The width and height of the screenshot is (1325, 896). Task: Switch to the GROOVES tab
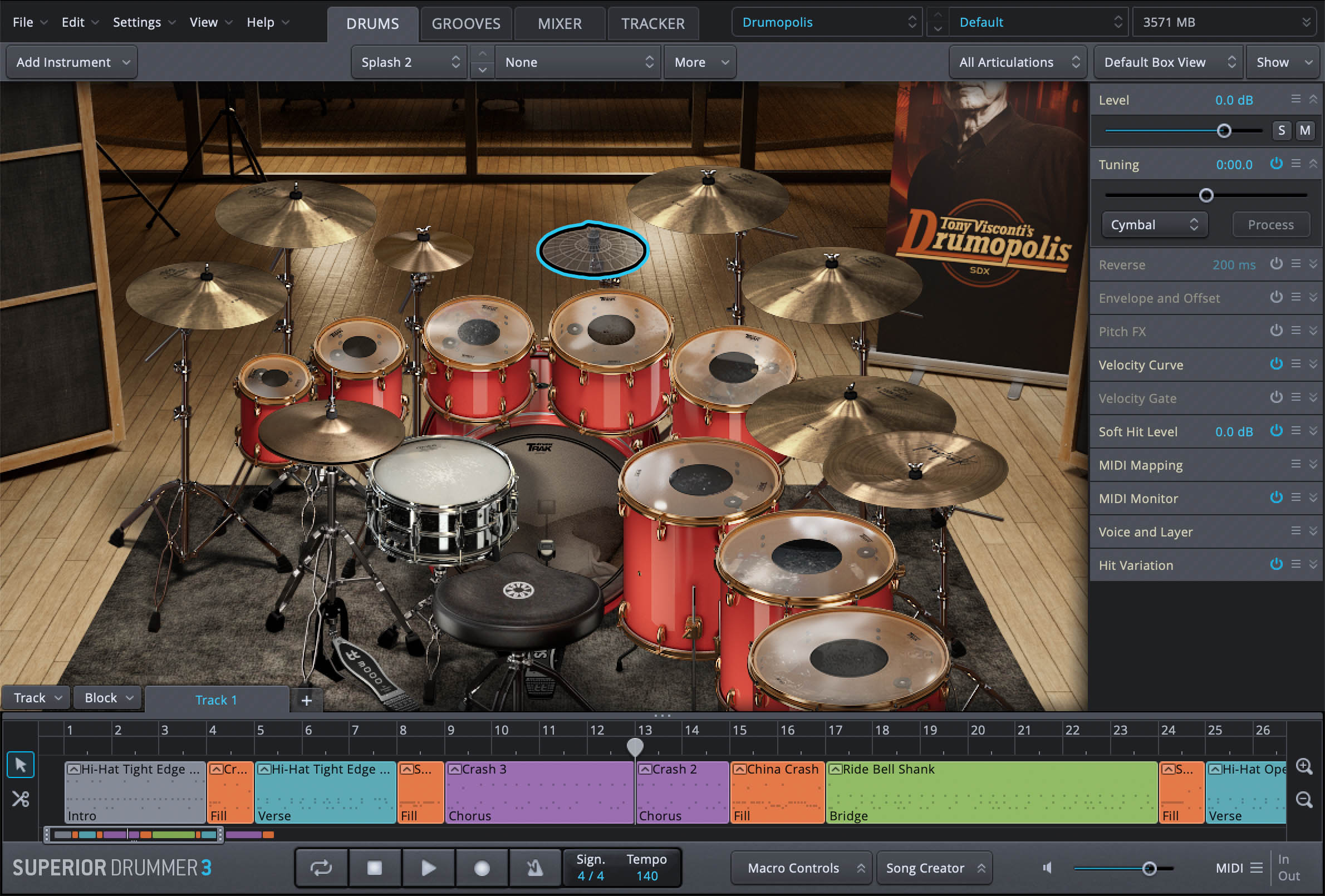(466, 23)
